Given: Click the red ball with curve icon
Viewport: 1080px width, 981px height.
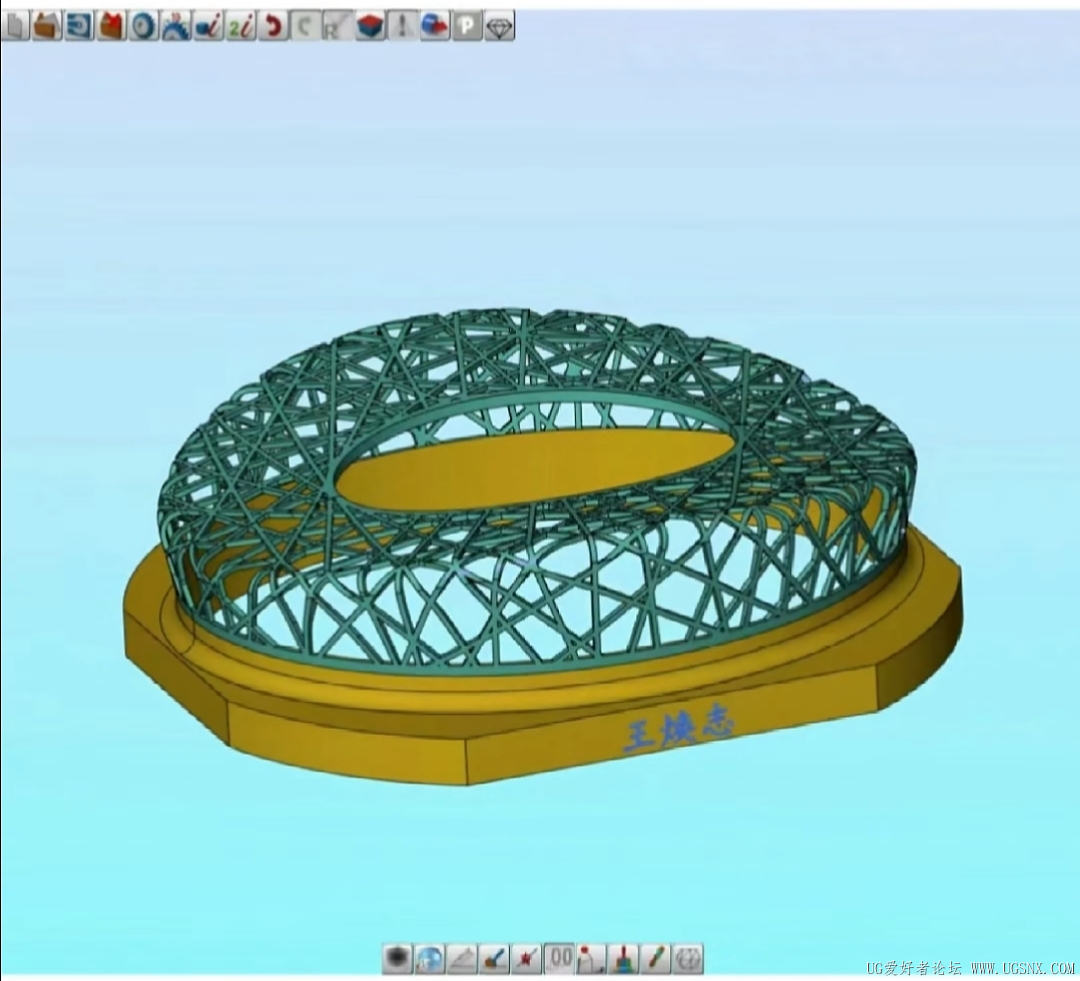Looking at the screenshot, I should click(x=591, y=958).
